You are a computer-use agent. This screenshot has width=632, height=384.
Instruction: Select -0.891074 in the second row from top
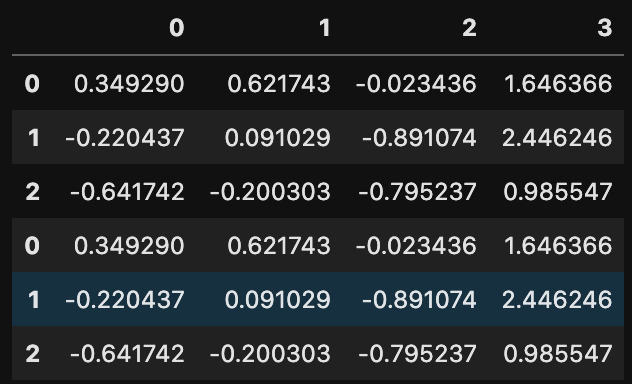click(419, 138)
